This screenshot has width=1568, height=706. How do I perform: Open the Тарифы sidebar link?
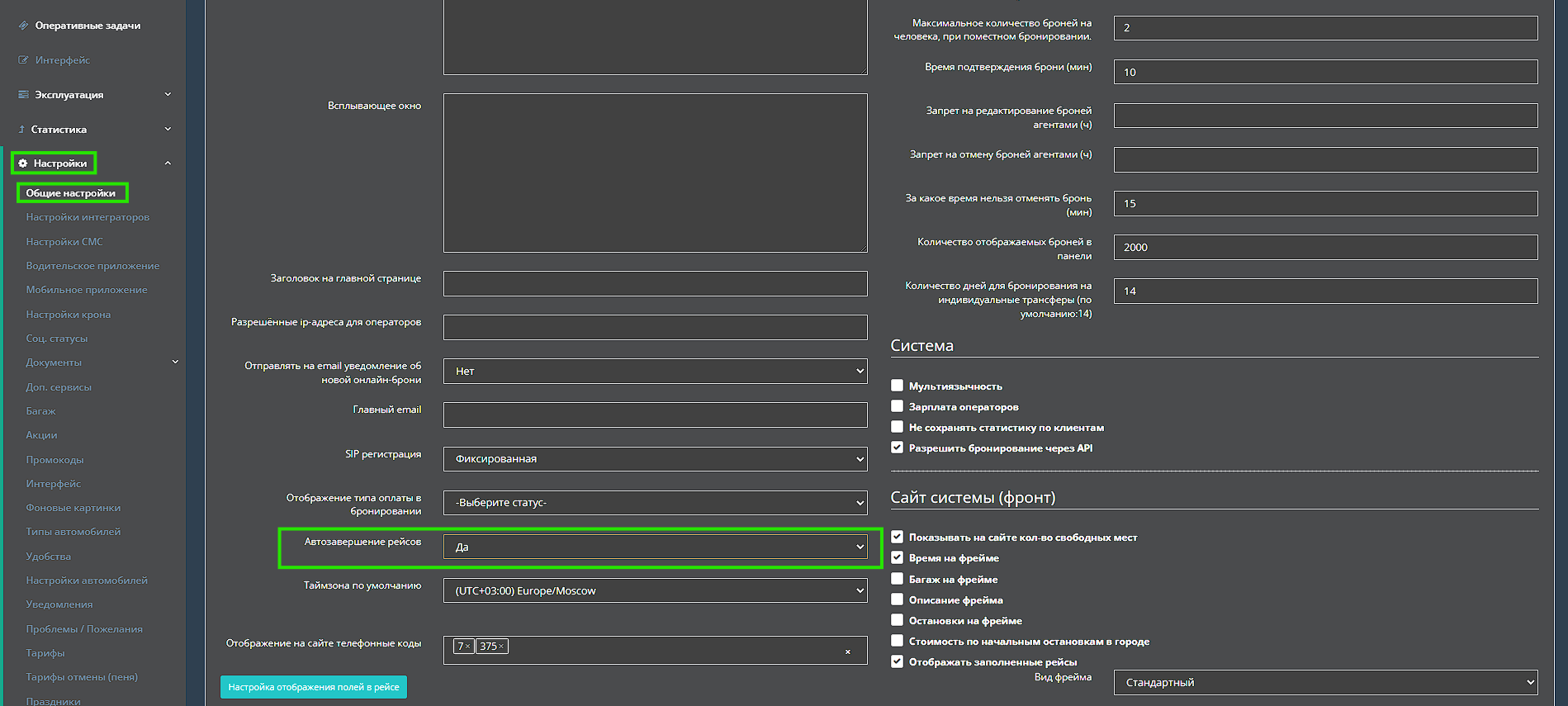click(45, 653)
